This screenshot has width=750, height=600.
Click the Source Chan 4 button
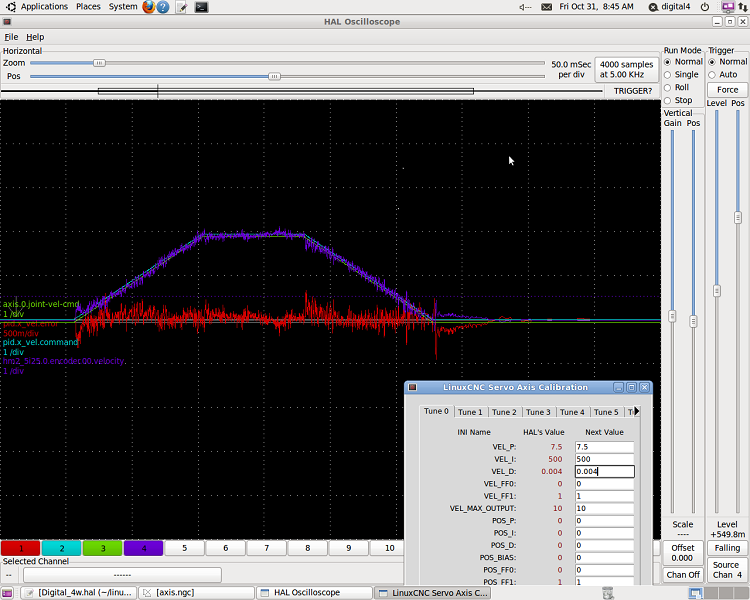[727, 570]
